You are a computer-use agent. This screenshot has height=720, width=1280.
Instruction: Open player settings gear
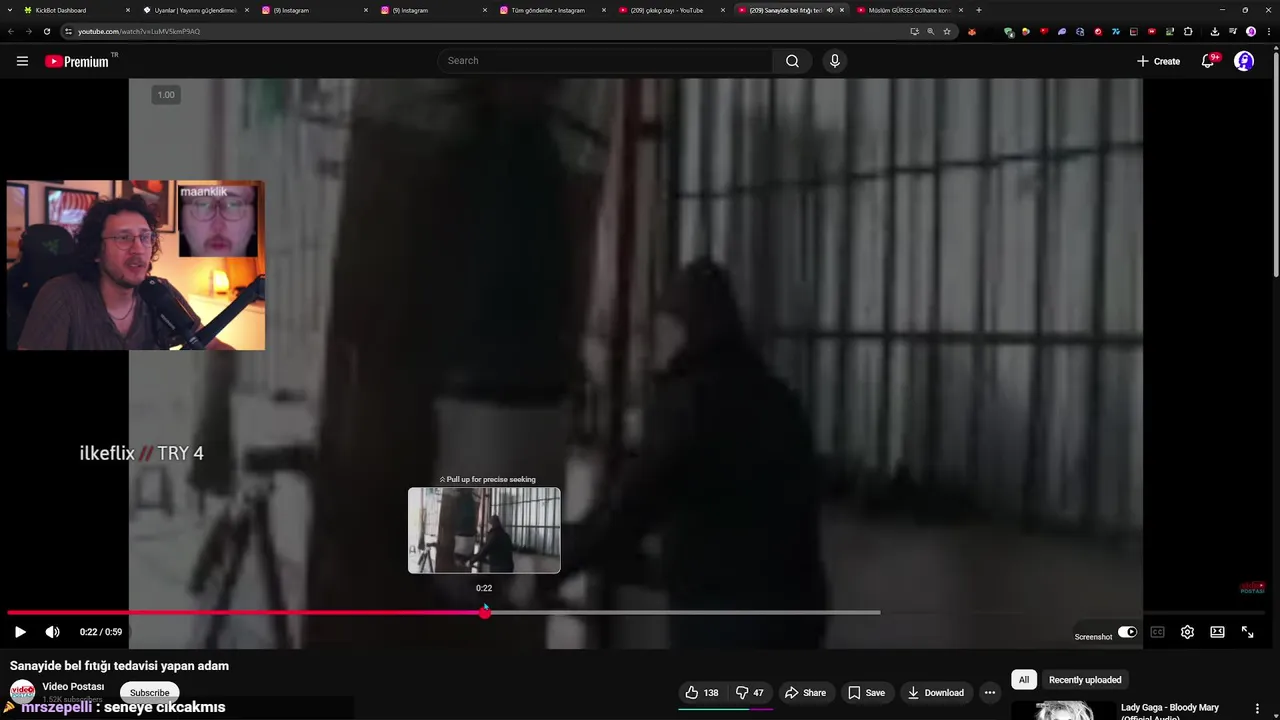(x=1187, y=632)
